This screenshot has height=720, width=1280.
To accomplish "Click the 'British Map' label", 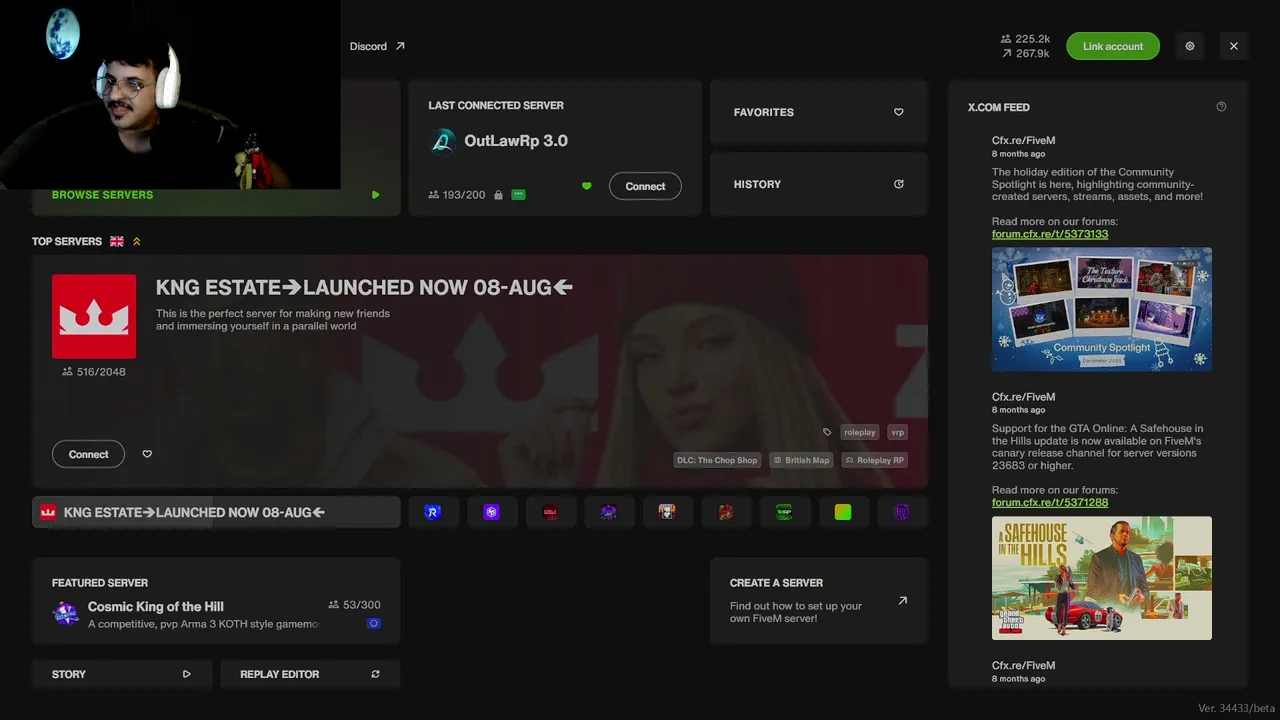I will click(801, 460).
